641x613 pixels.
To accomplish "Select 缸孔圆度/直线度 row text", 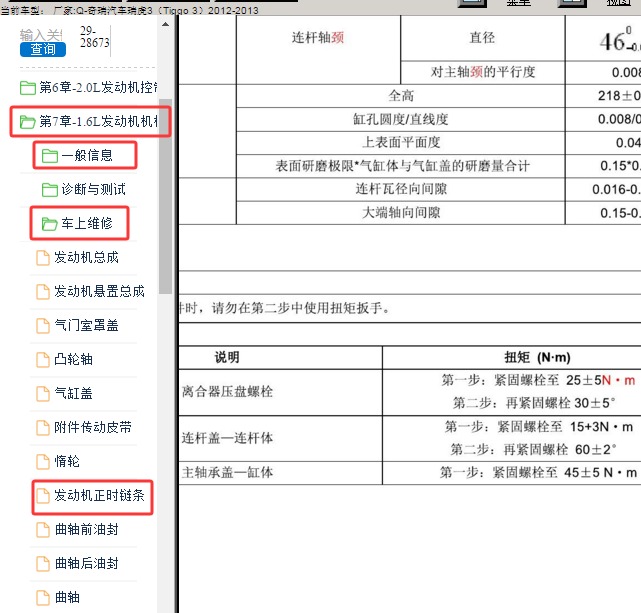I will (x=401, y=119).
